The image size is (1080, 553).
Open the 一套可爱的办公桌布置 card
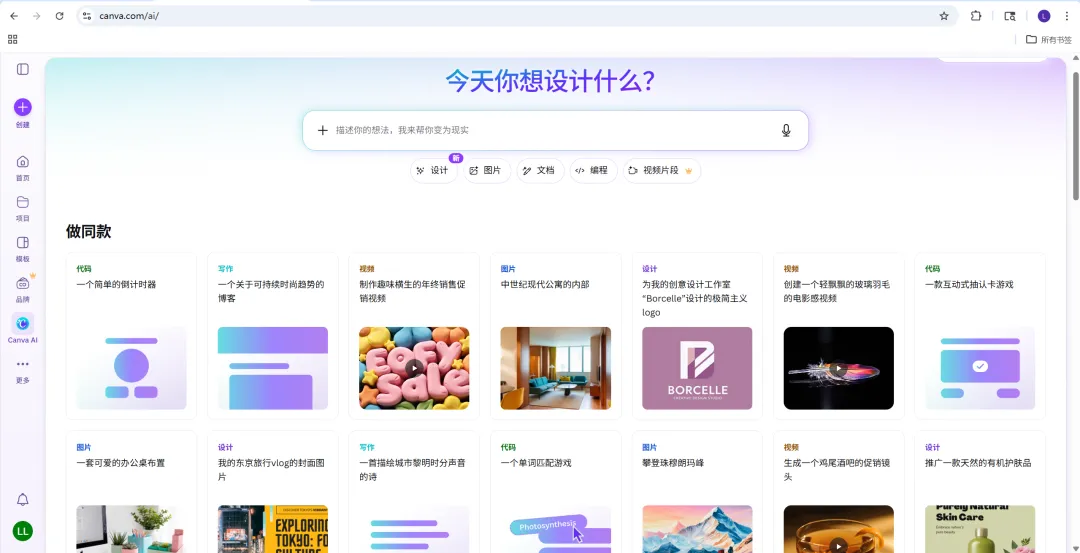(131, 492)
